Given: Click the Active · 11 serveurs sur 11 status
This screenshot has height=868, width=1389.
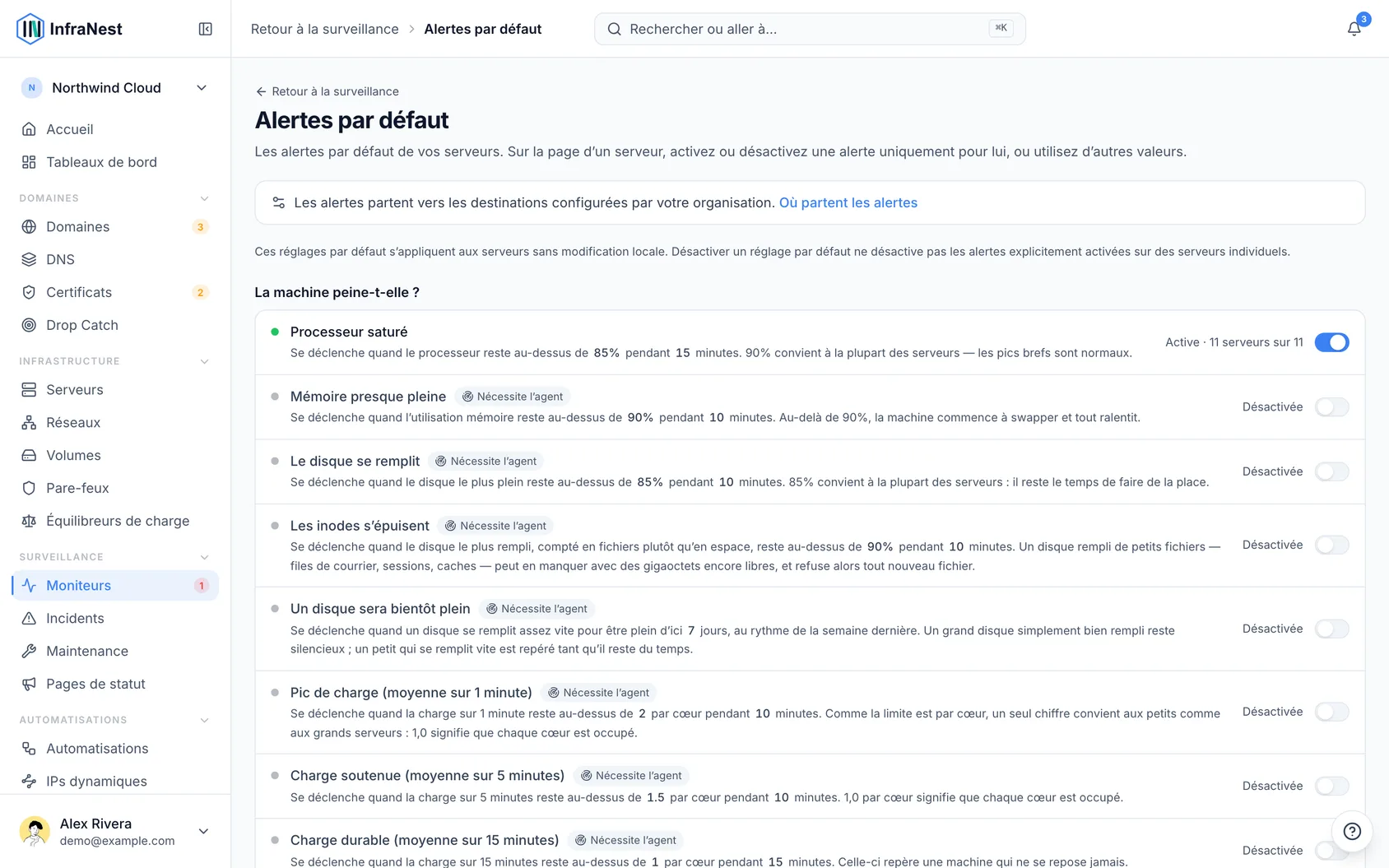Looking at the screenshot, I should 1233,342.
